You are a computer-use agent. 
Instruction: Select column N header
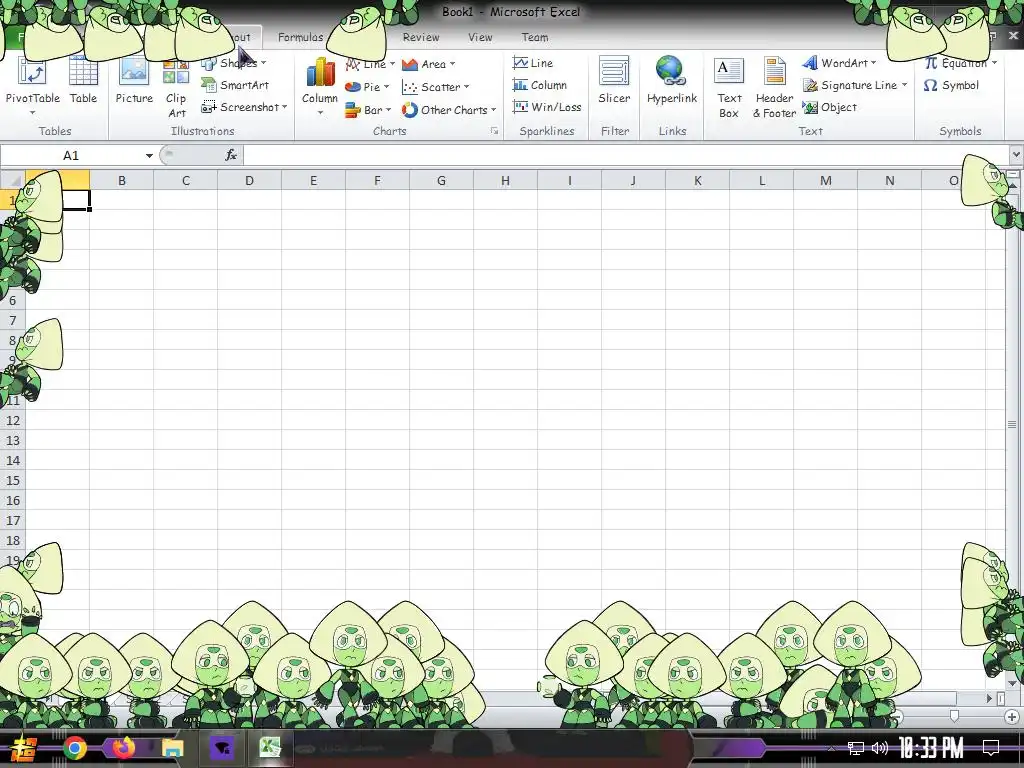[x=889, y=180]
